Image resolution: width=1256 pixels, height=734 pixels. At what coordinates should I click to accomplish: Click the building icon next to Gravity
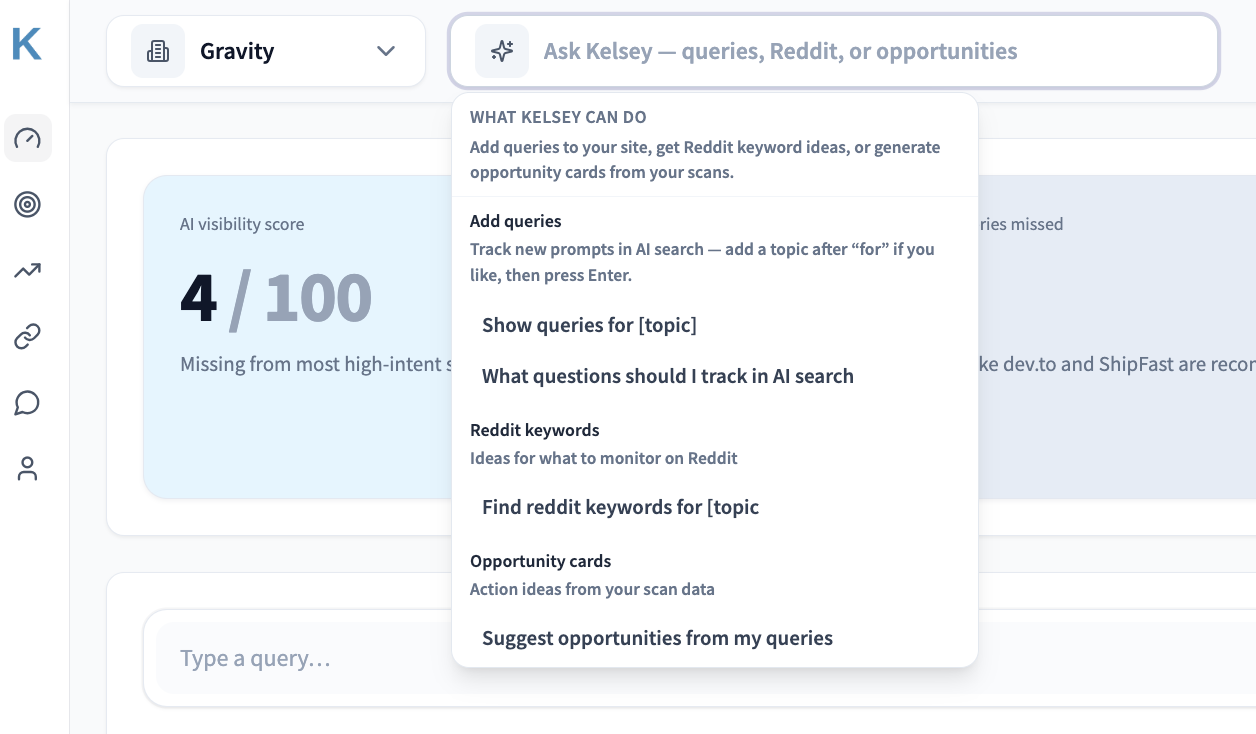(158, 51)
